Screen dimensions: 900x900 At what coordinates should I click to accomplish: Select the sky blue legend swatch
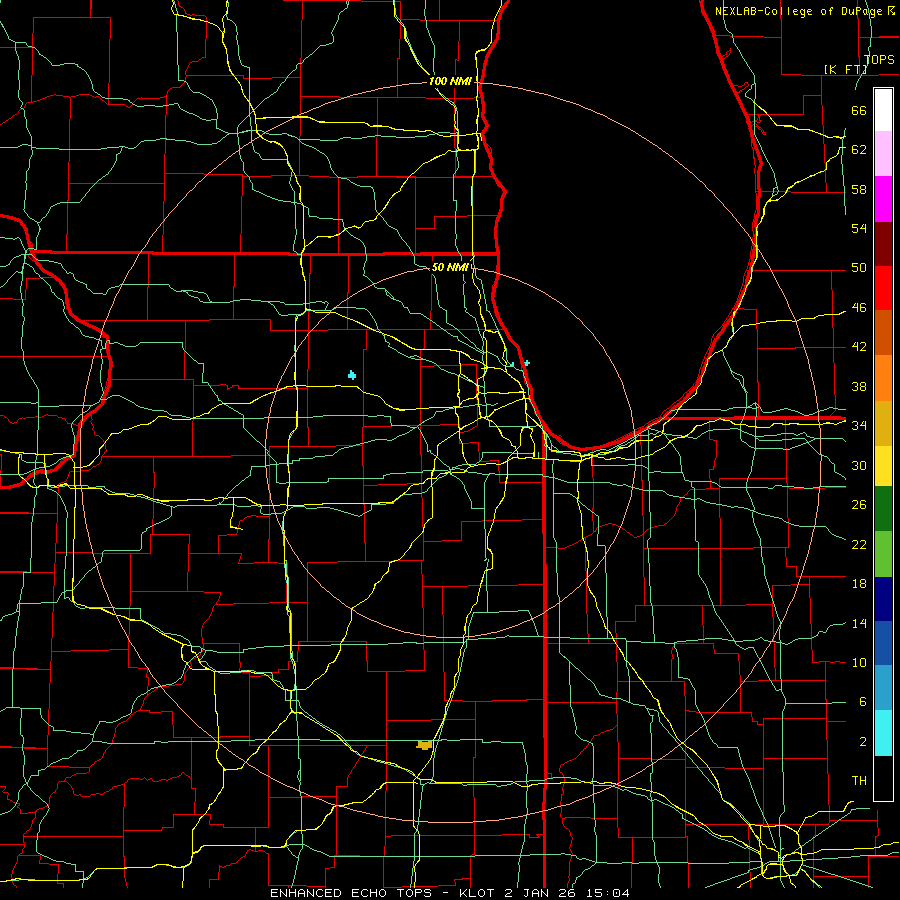point(883,688)
